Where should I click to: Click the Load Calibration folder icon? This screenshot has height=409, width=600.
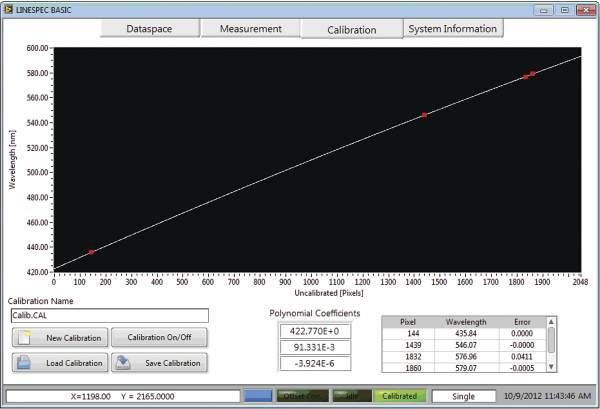(27, 362)
